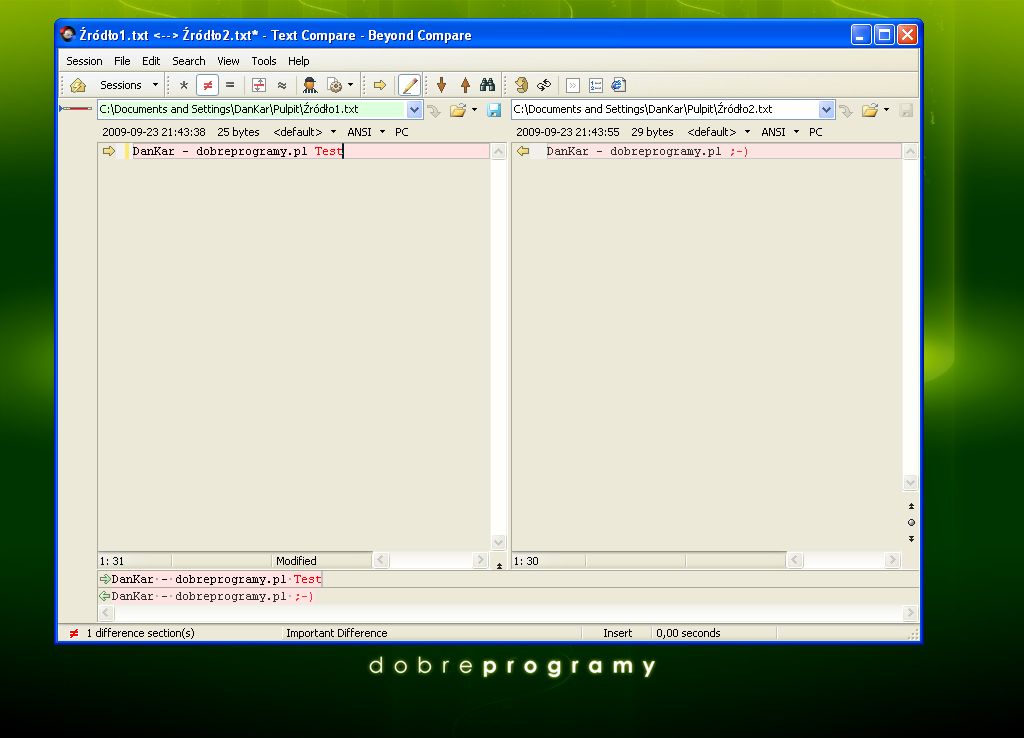
Task: Click right gutter copy-left arrow icon
Action: [522, 151]
